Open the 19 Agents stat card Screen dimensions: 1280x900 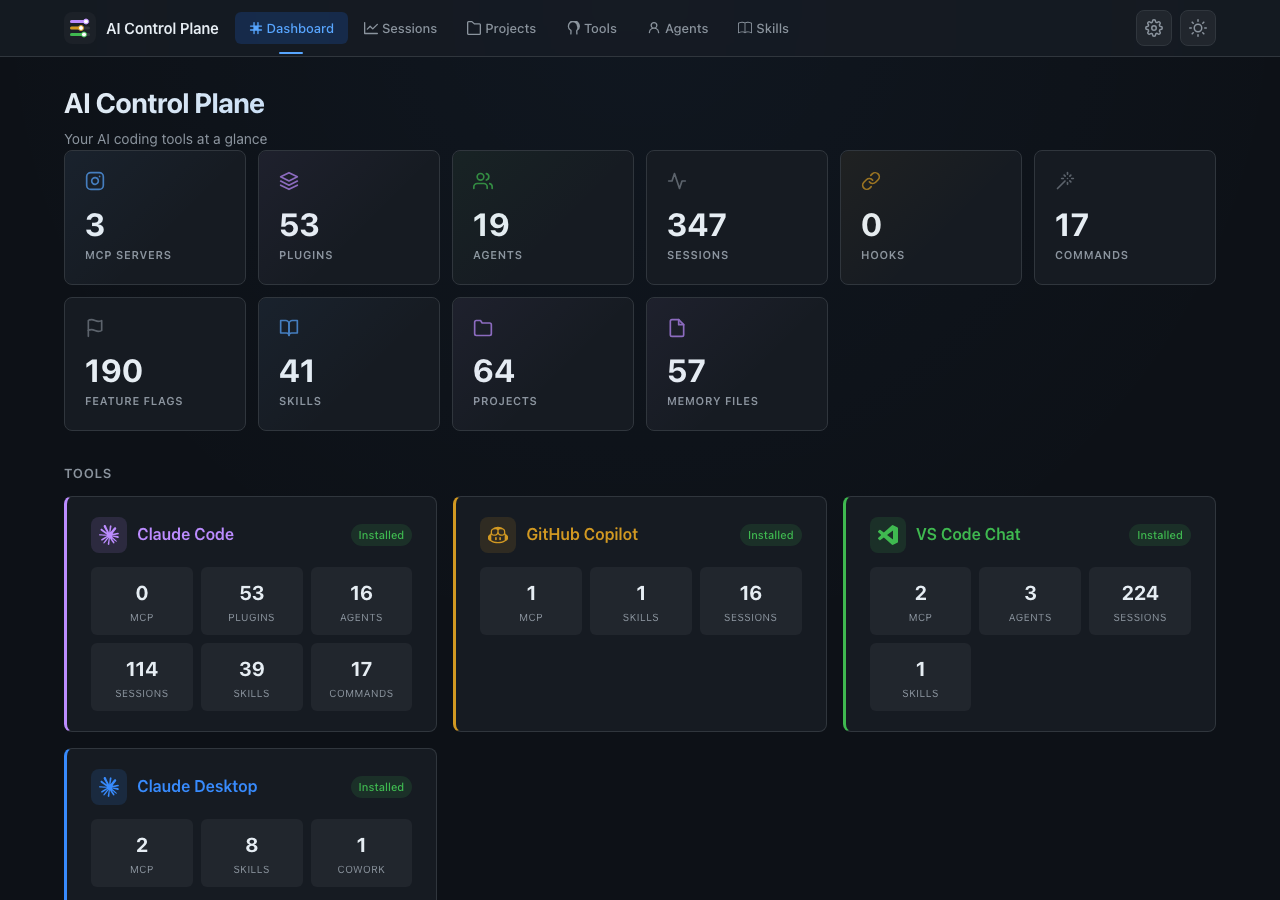coord(543,217)
